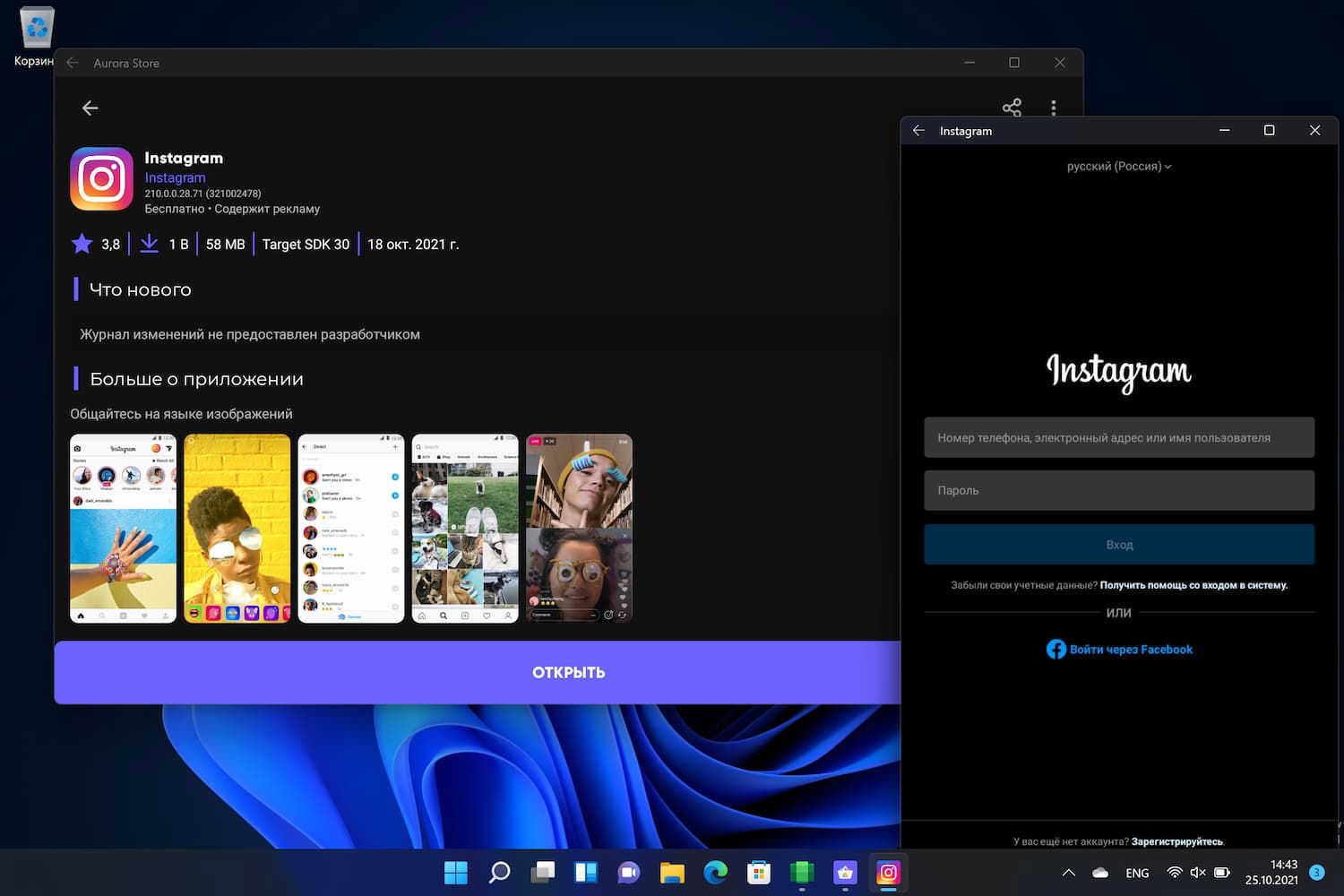Open File Explorer from the taskbar
This screenshot has width=1344, height=896.
(672, 872)
